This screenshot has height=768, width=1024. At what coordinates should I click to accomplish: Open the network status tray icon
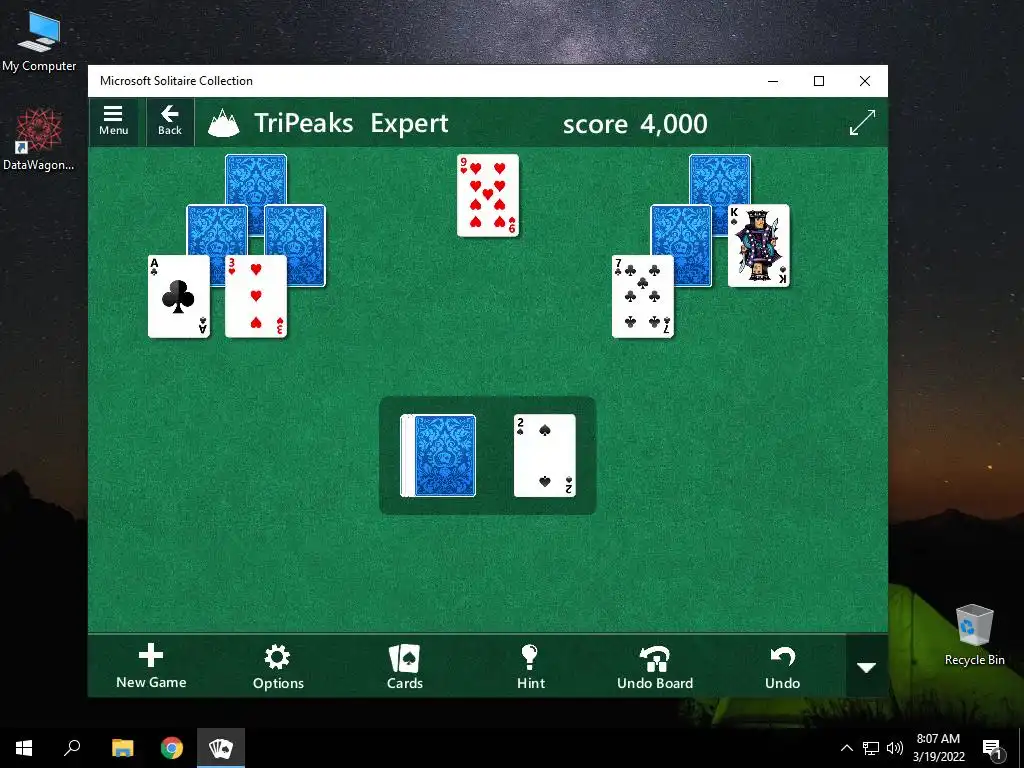(x=871, y=748)
